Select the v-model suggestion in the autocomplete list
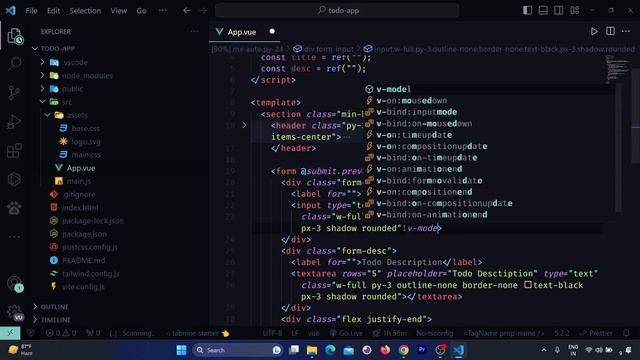 coord(489,89)
